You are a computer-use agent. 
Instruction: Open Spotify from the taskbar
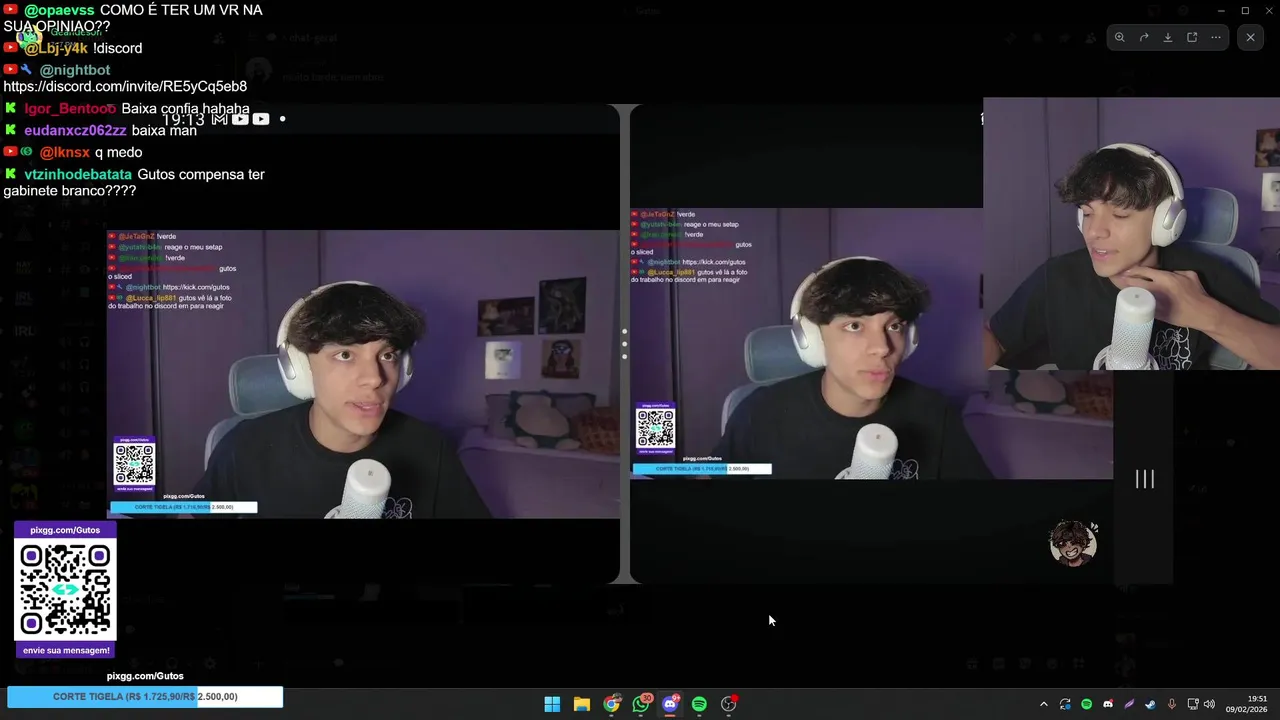pos(699,704)
